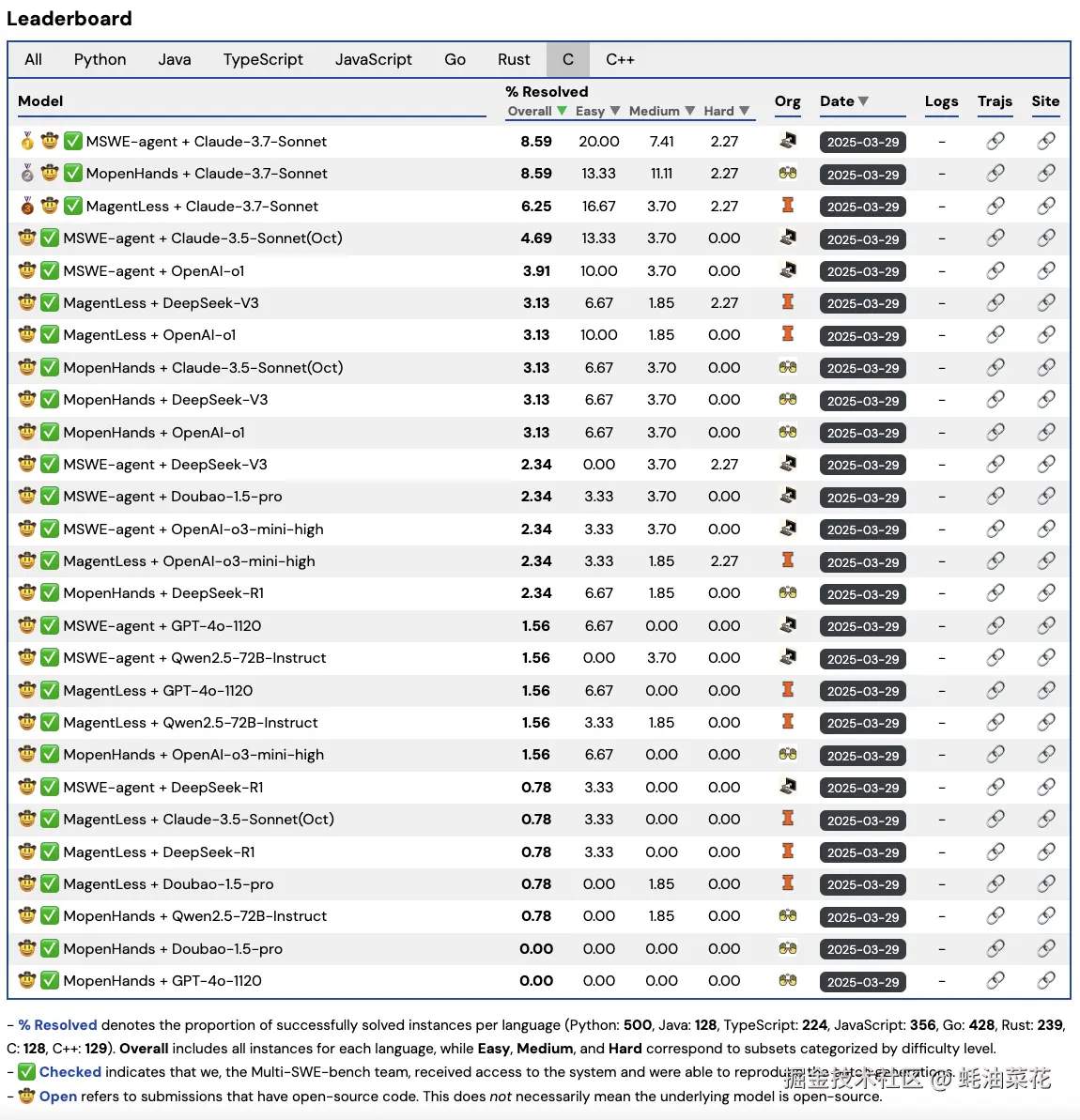Click the model name MopenHands + Qwen2.5-72B-Instruct
Screen dimensions: 1080x1120
[195, 916]
